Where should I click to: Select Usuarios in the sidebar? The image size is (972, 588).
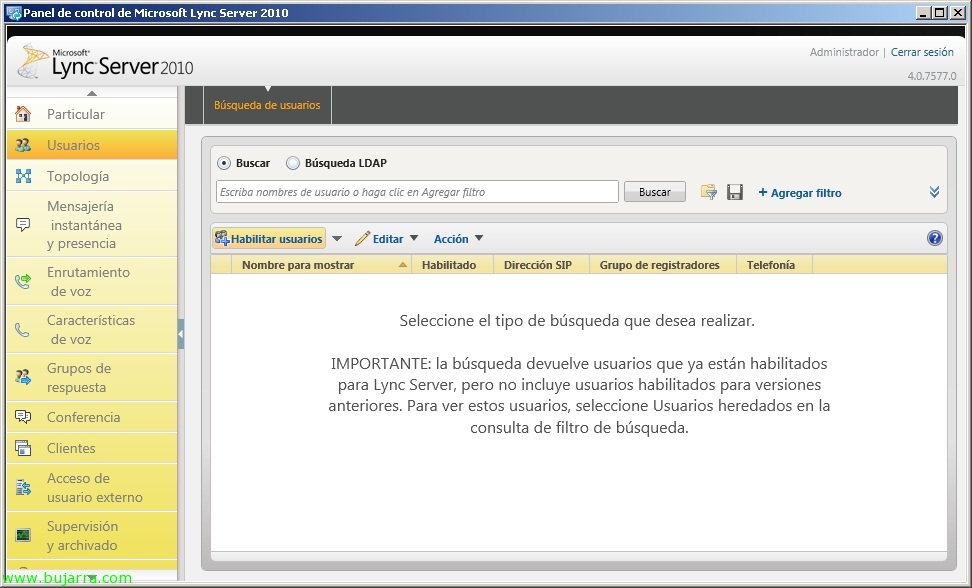point(92,145)
